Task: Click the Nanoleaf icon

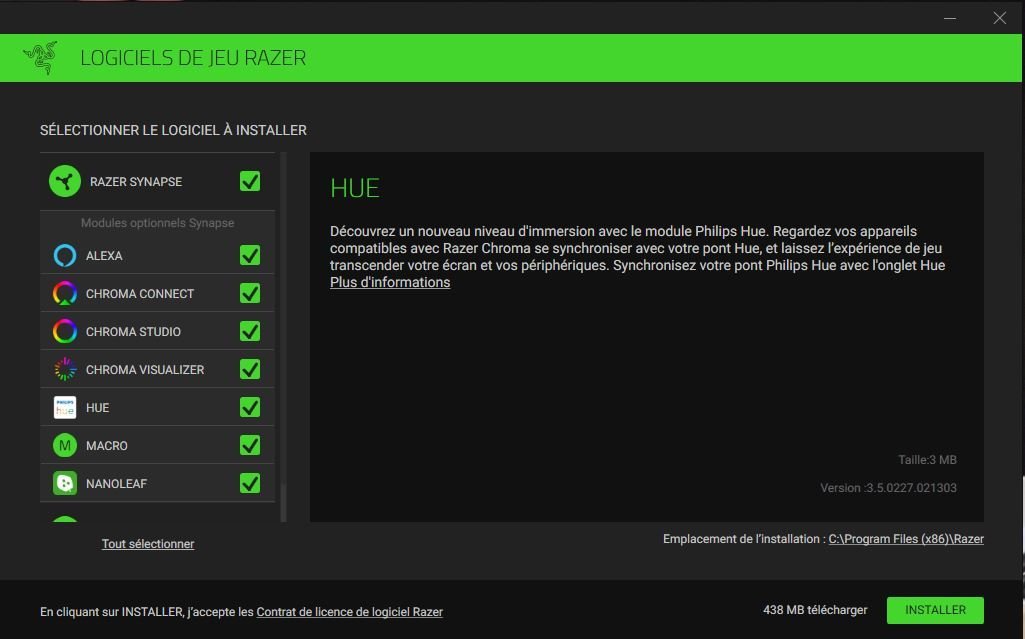Action: (65, 484)
